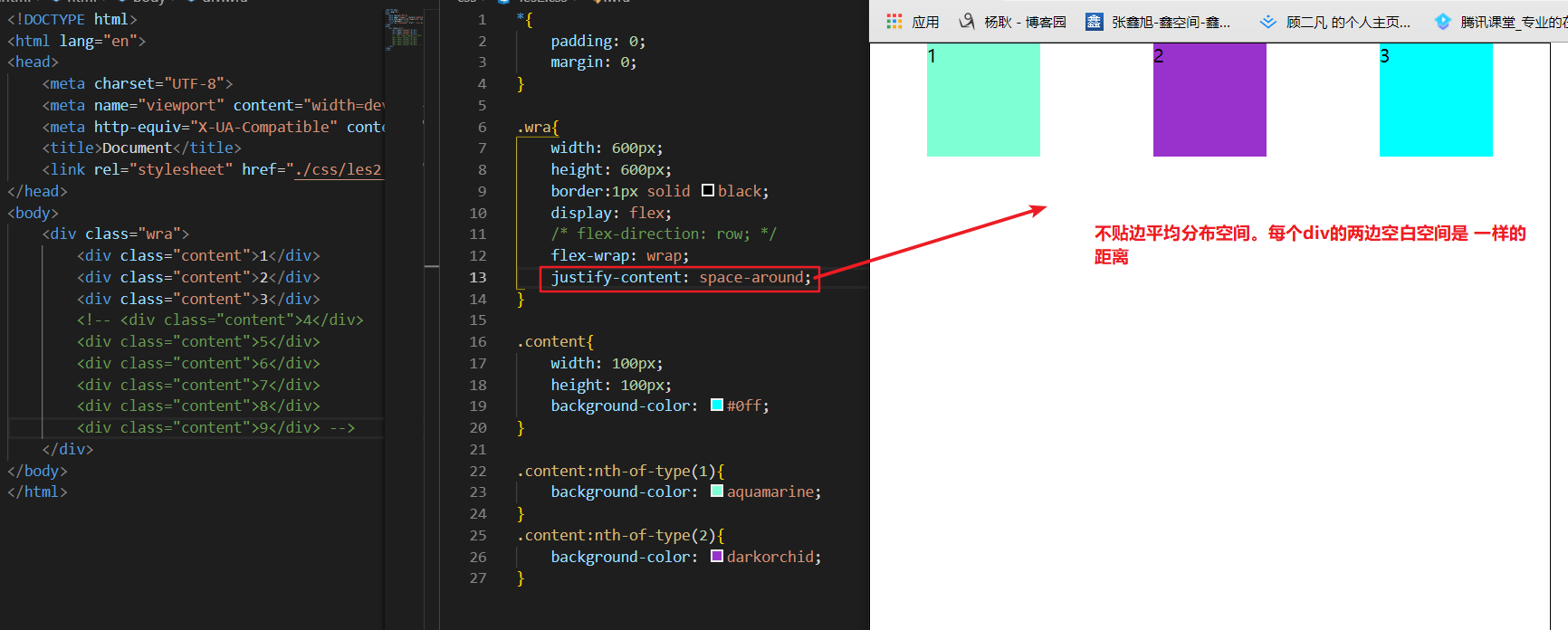Screen dimensions: 1568x630
Task: Click the purple box labeled 2
Action: (1209, 100)
